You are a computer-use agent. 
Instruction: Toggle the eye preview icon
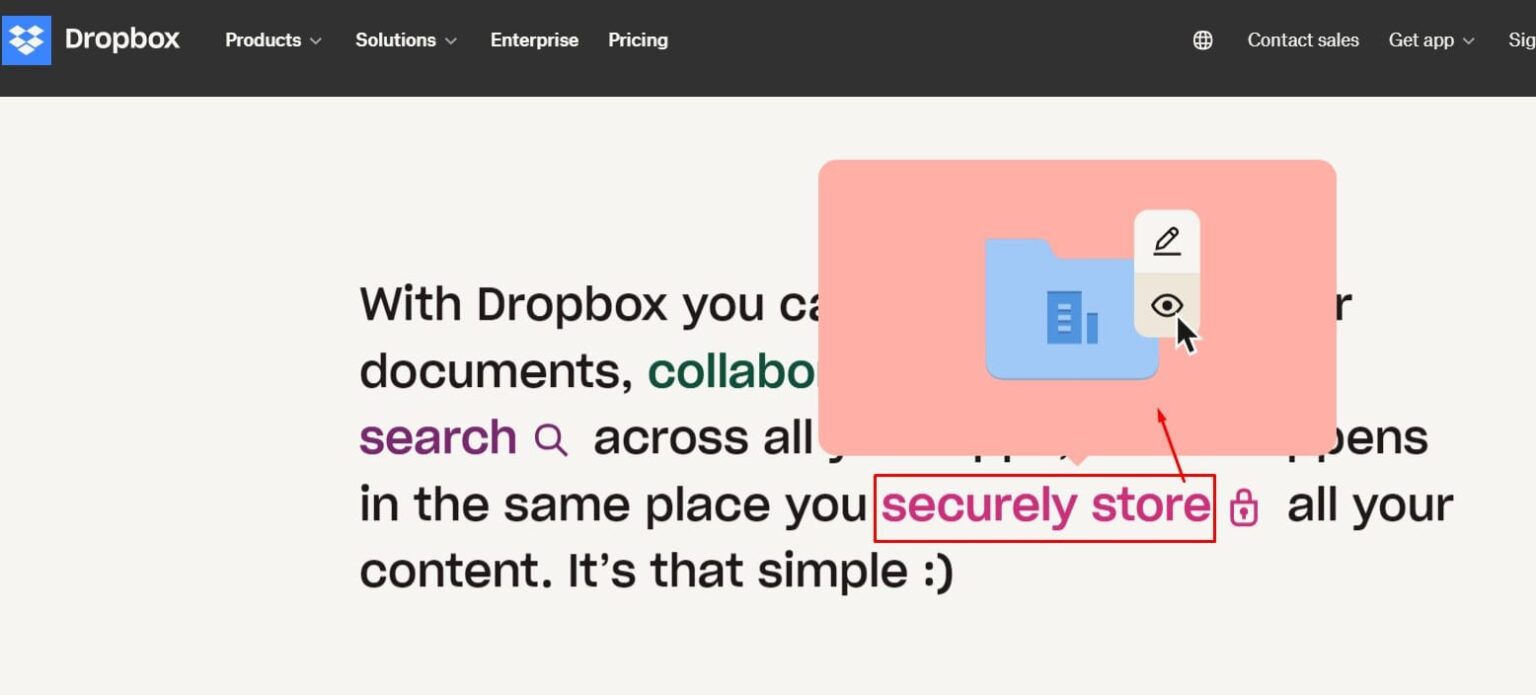pyautogui.click(x=1166, y=306)
